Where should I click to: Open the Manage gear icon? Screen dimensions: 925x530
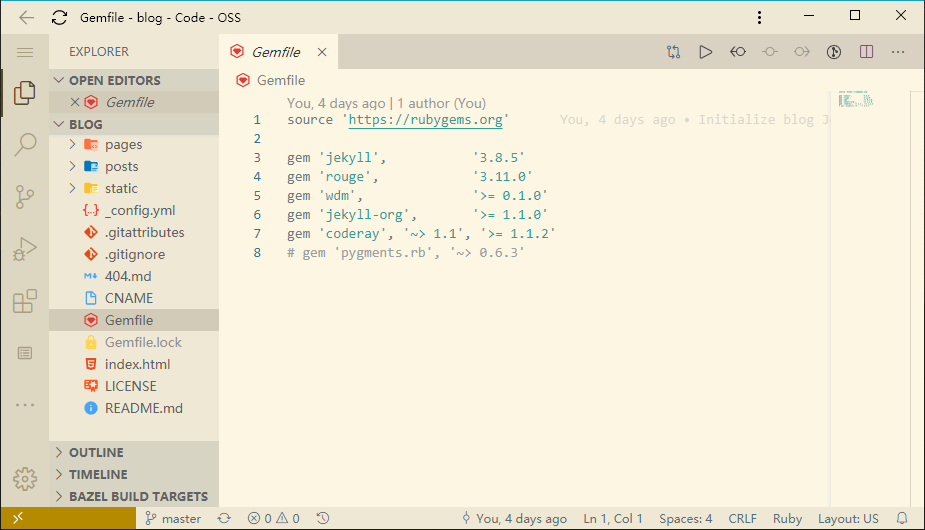click(25, 478)
